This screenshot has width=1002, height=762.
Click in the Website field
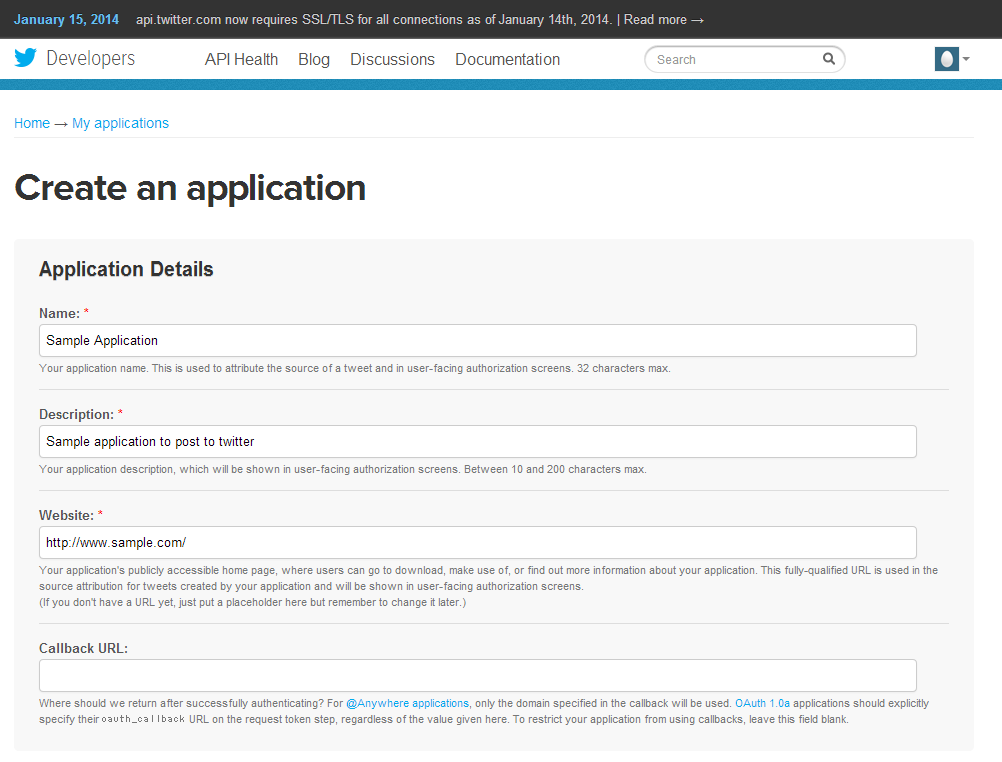point(477,542)
